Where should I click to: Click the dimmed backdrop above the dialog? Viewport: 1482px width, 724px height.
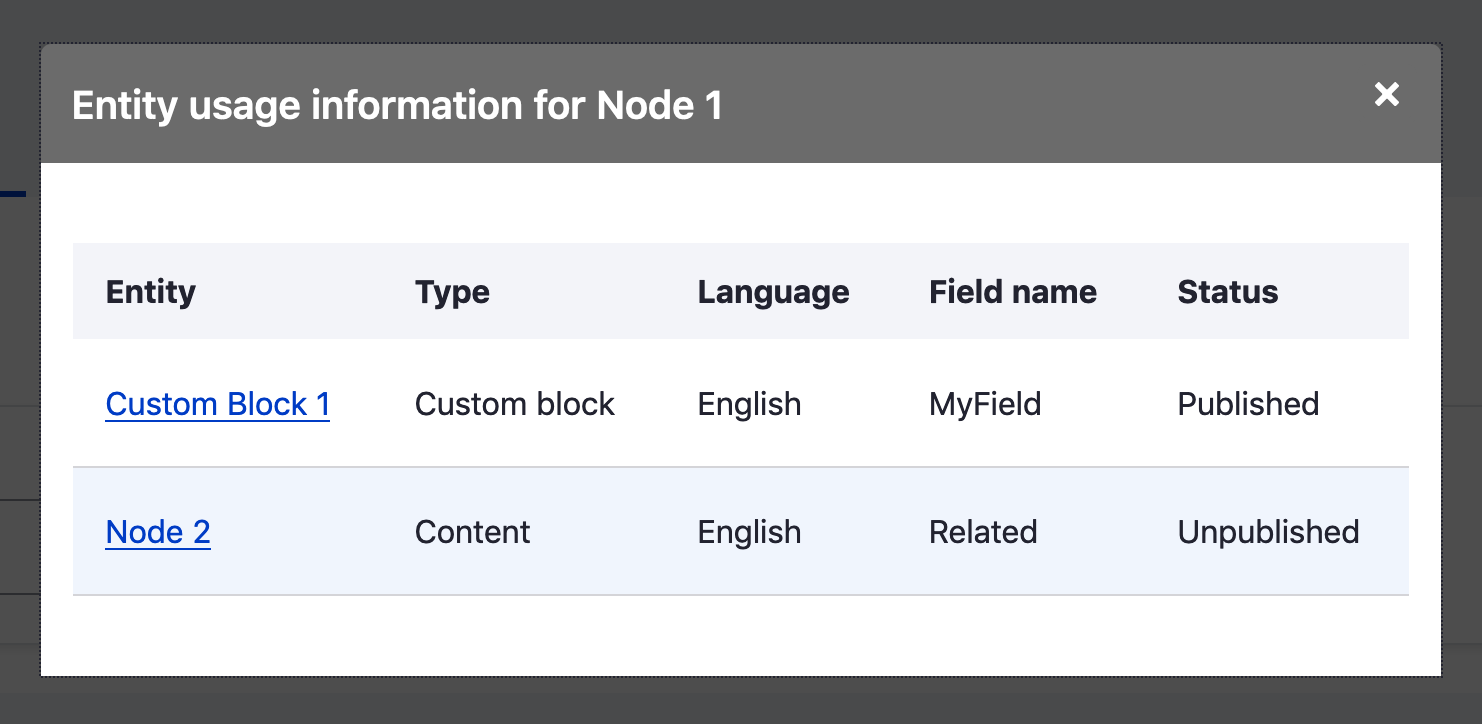740,20
